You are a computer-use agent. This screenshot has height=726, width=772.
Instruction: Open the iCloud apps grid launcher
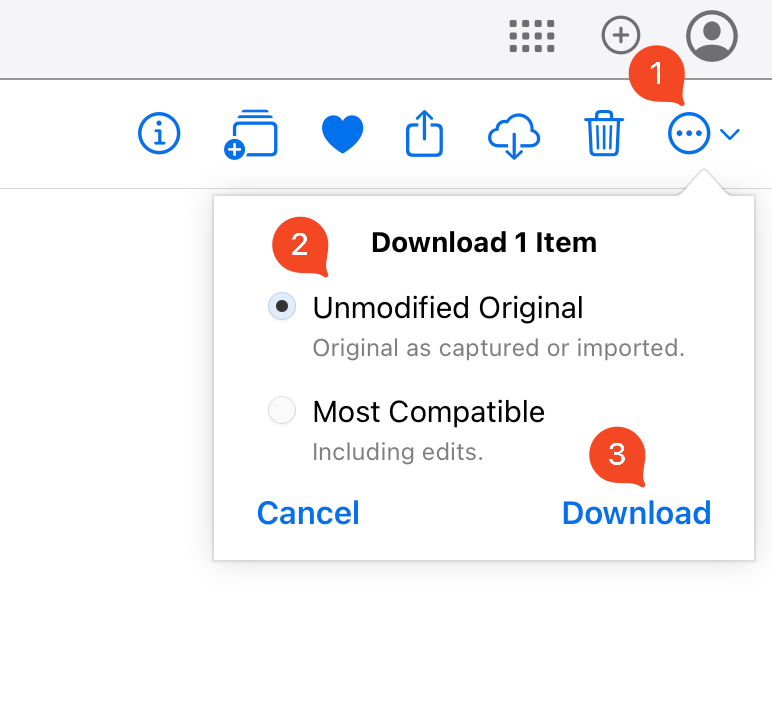[x=531, y=36]
